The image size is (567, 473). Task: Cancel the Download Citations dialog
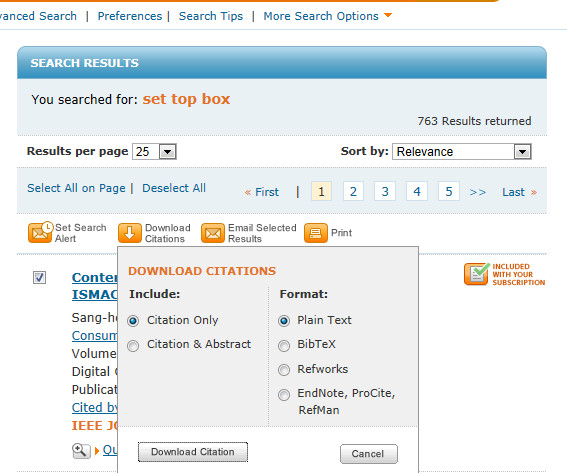[368, 454]
